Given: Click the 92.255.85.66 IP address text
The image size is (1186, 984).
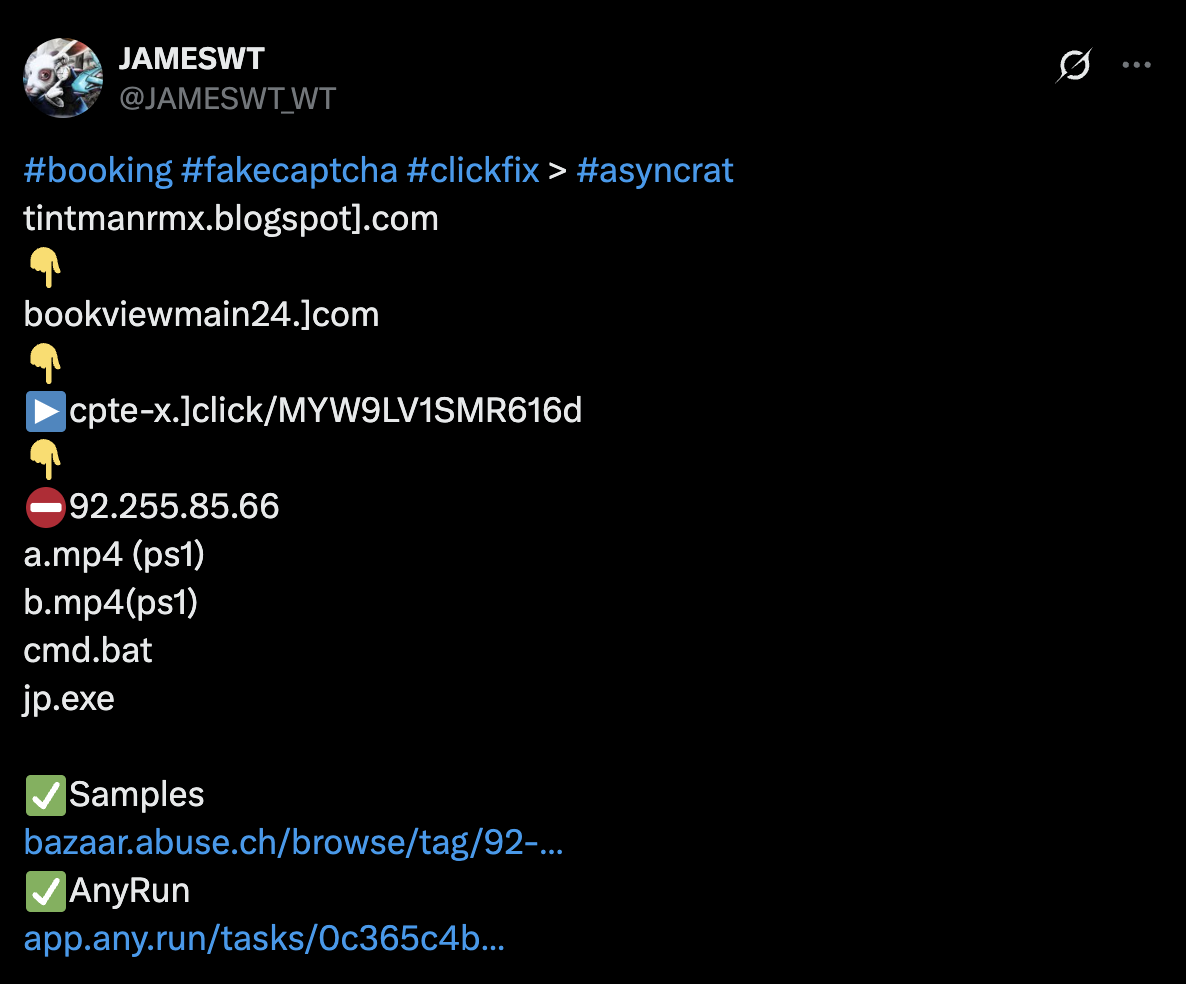Looking at the screenshot, I should tap(174, 507).
